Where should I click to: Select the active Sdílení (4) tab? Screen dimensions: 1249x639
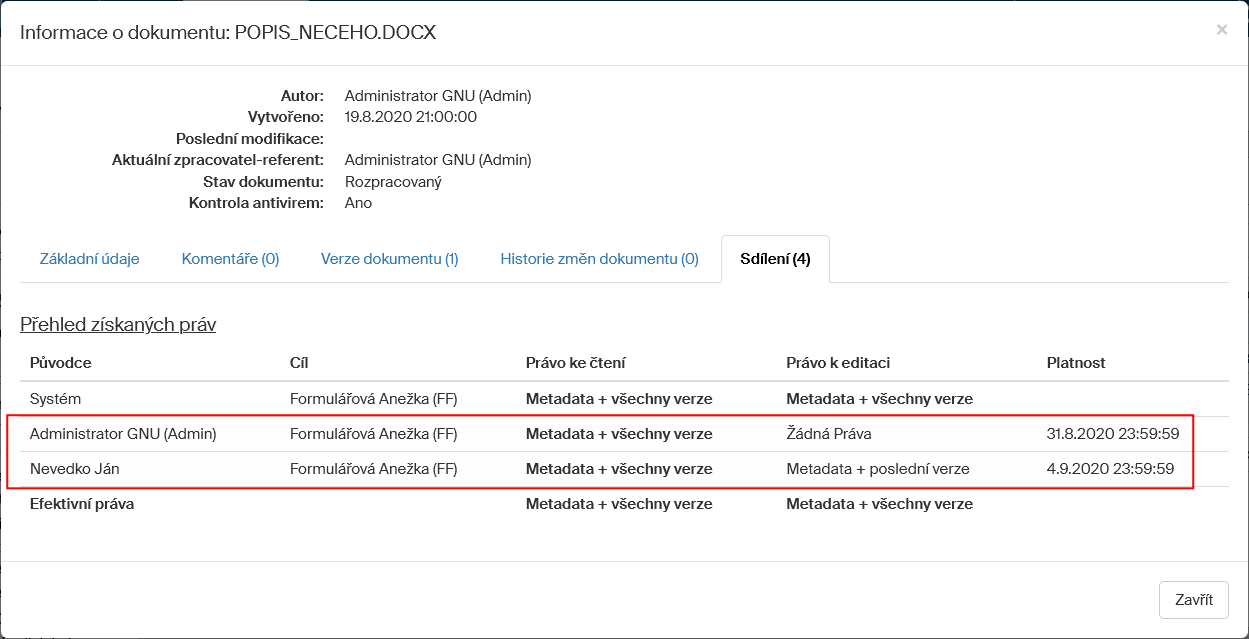pyautogui.click(x=775, y=259)
